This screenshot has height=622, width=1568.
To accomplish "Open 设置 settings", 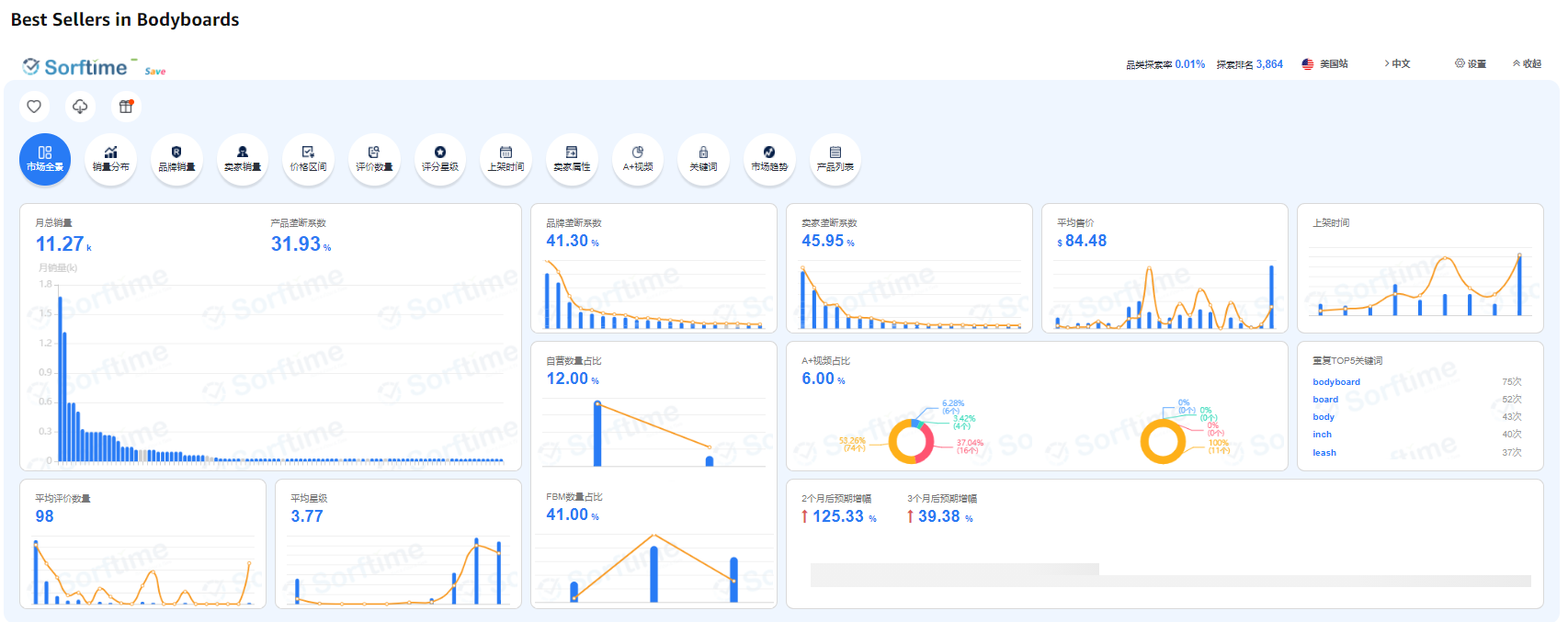I will [x=1471, y=64].
